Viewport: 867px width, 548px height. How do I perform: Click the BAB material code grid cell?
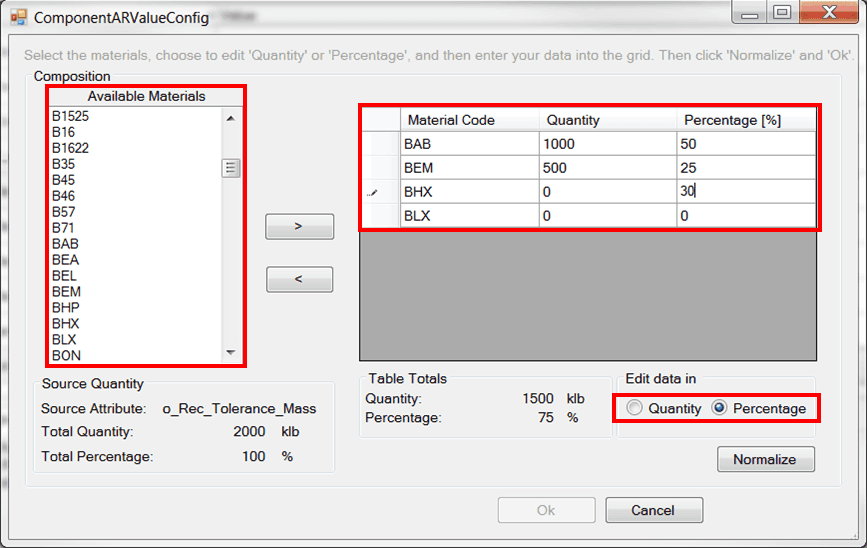coord(469,144)
